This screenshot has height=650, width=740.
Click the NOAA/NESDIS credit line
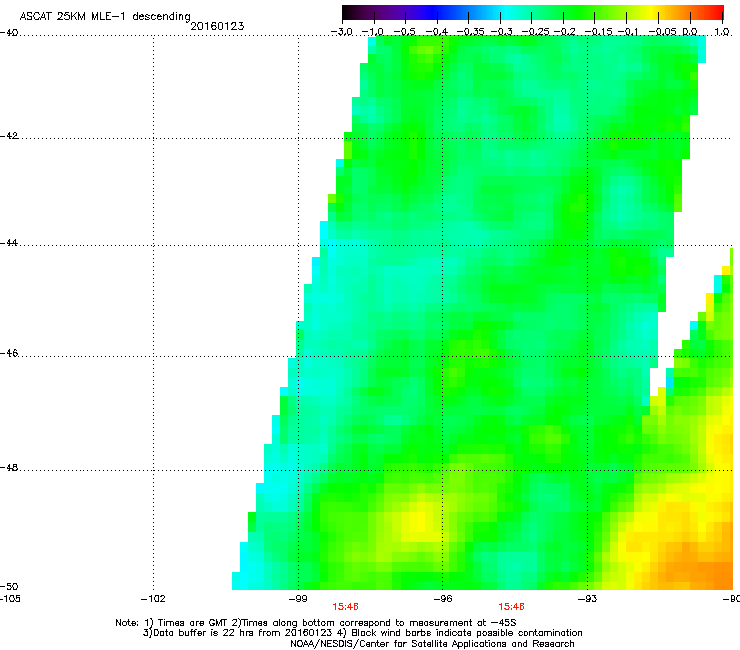coord(432,644)
